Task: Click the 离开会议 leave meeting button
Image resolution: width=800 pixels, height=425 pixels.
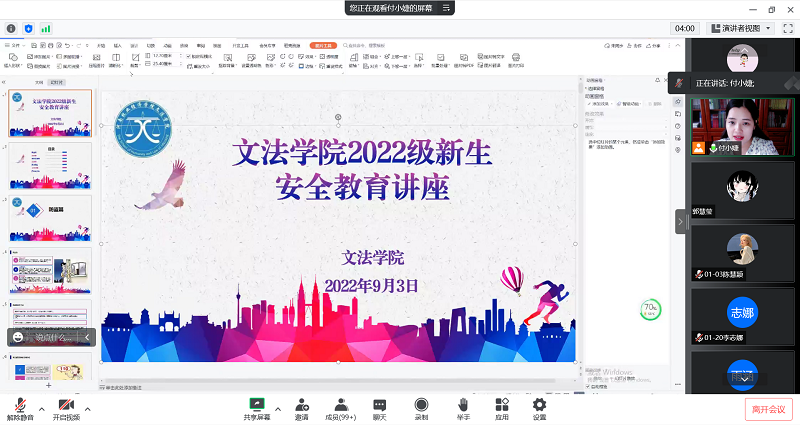Action: pos(768,409)
